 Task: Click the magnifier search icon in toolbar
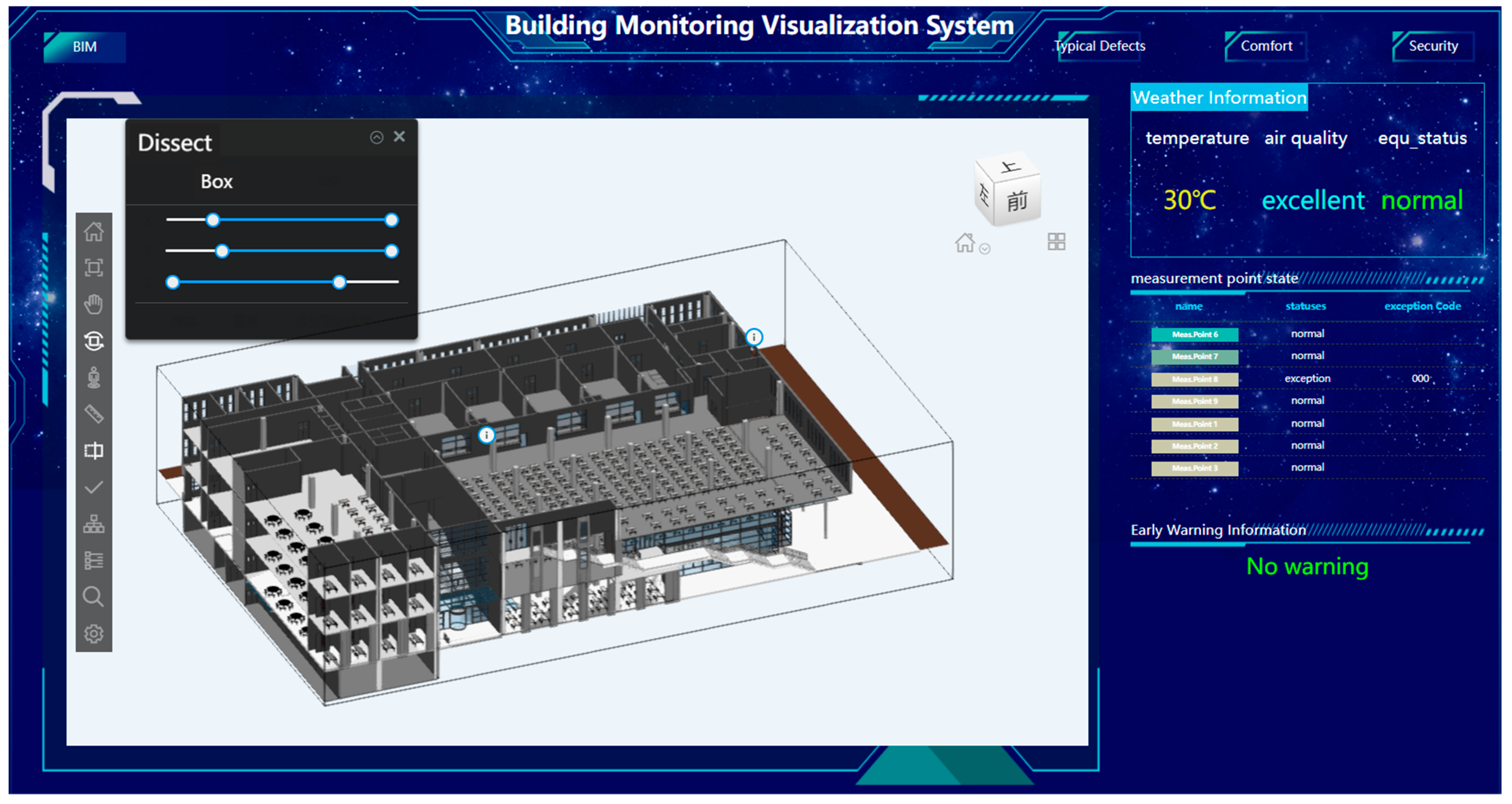tap(93, 597)
